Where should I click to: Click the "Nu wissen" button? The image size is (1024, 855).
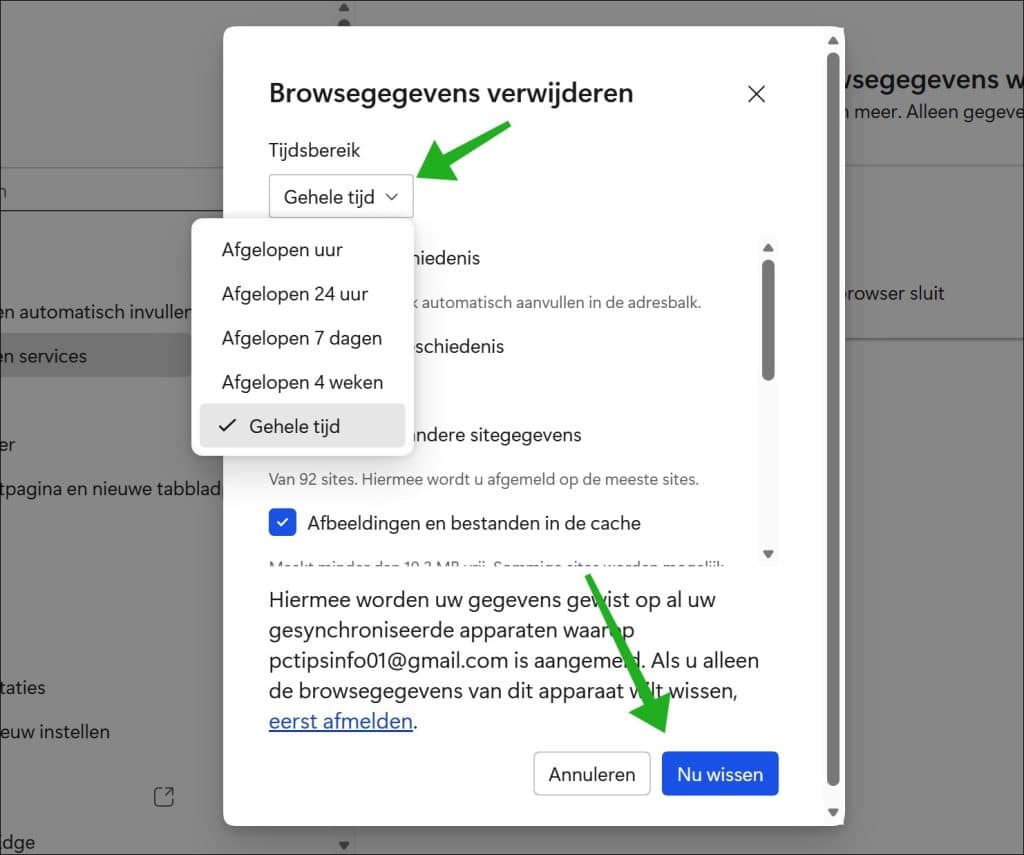coord(720,773)
